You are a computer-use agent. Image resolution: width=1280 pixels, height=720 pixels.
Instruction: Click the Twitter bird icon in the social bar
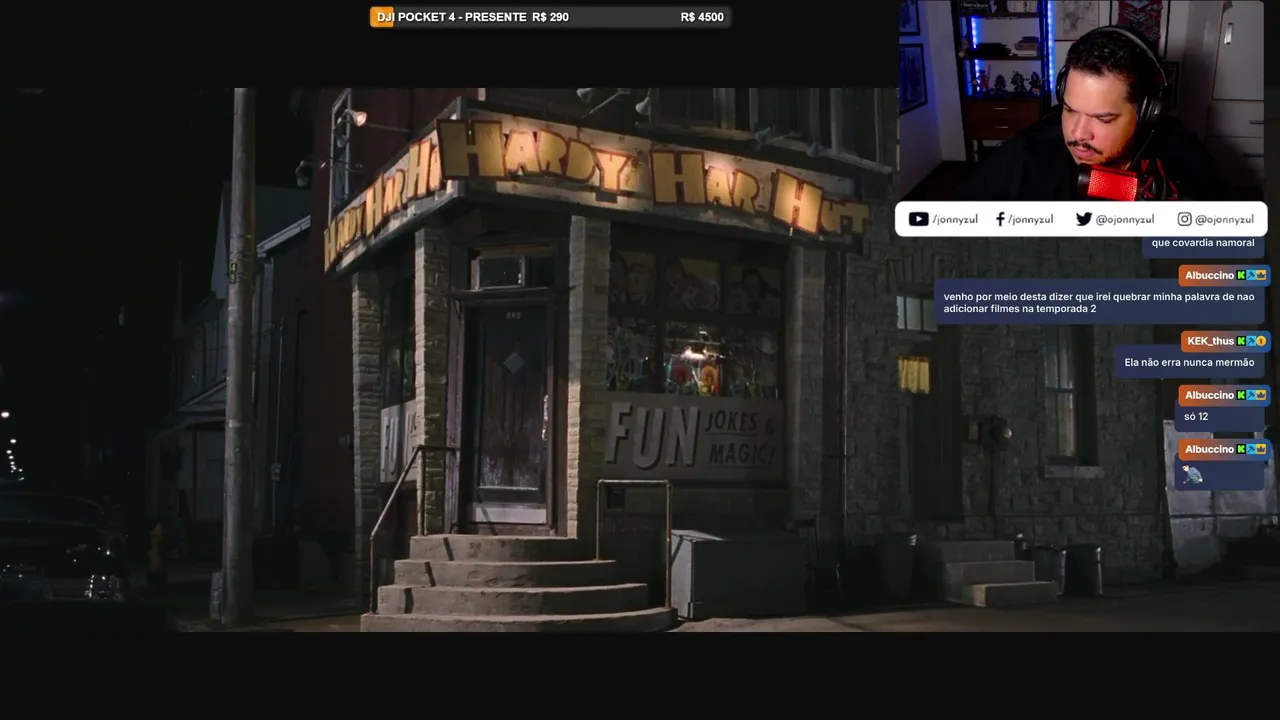pos(1084,219)
